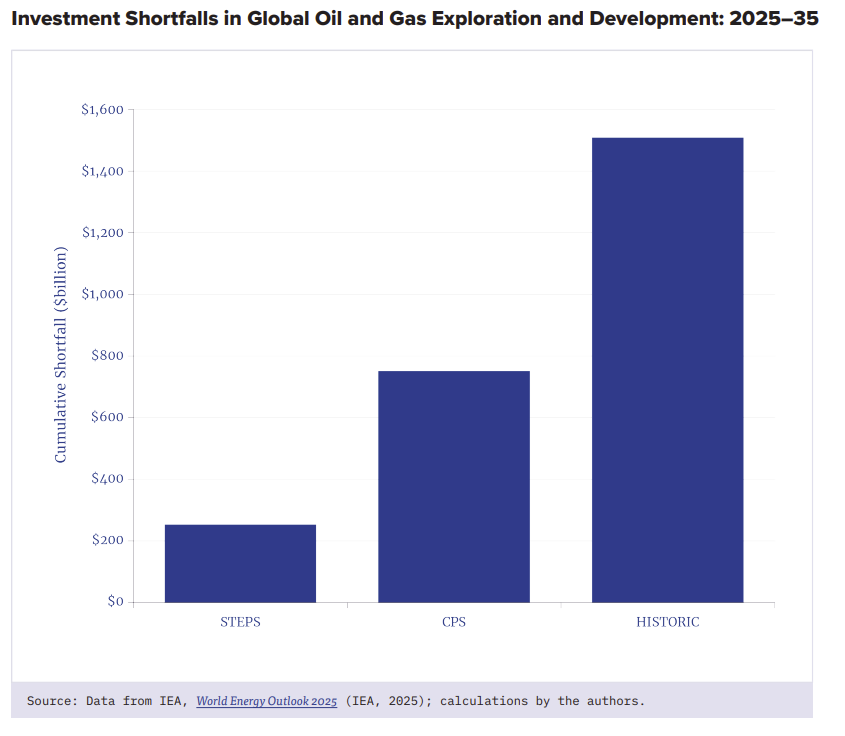Click the $1,000 y-axis tick label
Screen dimensions: 845x736
pos(101,295)
